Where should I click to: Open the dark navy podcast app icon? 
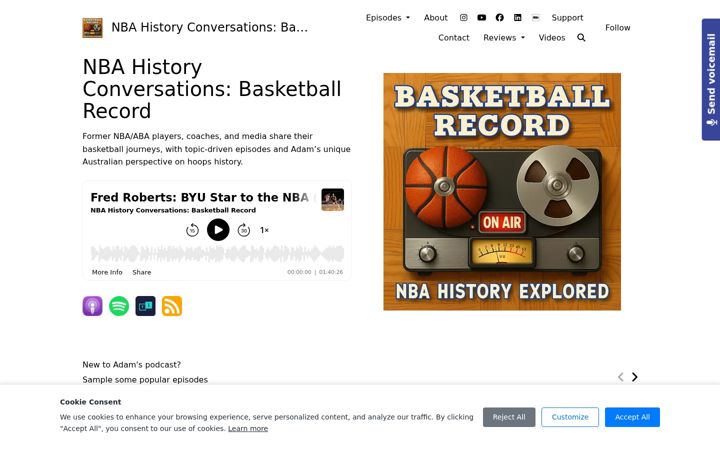coord(146,306)
